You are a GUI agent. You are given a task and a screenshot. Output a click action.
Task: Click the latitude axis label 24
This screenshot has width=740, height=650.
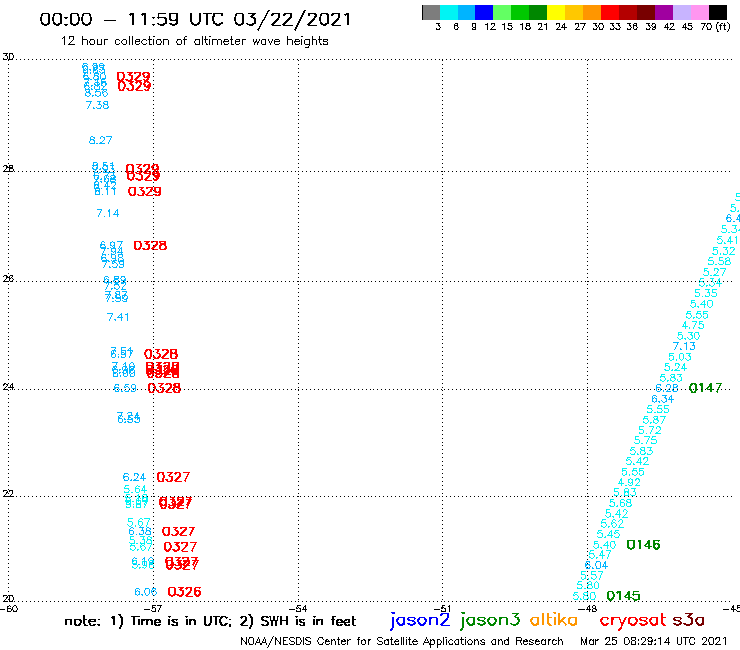8,387
